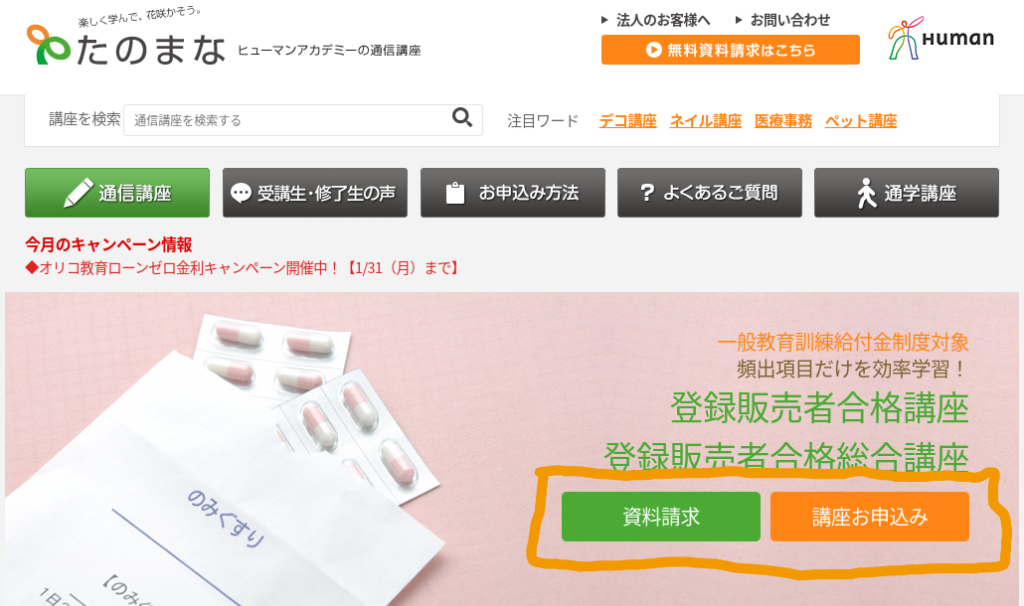Select the デコ講座 keyword link
Screen dimensions: 1024x606
628,121
